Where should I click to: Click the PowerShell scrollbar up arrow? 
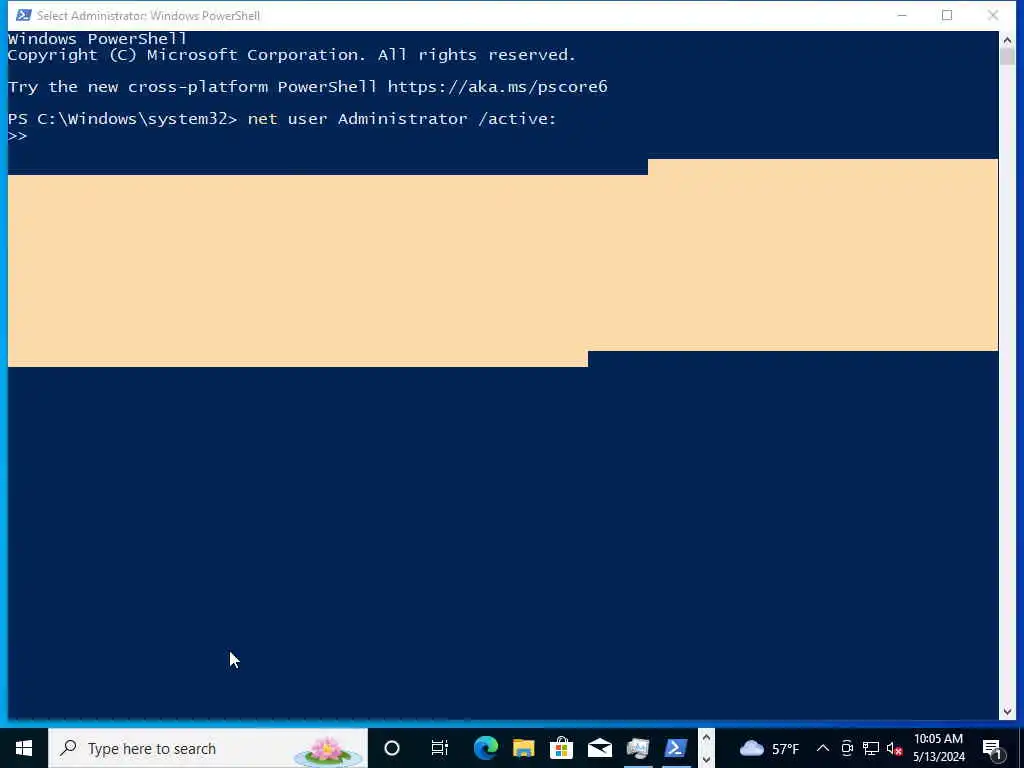point(1006,39)
